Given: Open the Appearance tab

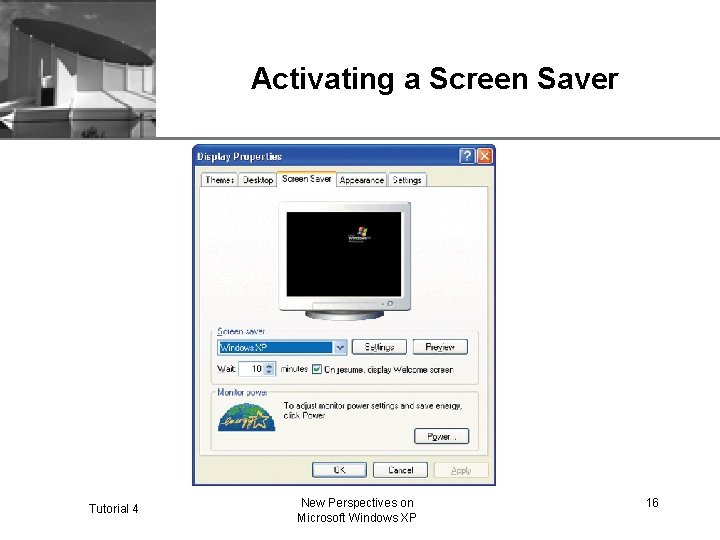Looking at the screenshot, I should 361,180.
